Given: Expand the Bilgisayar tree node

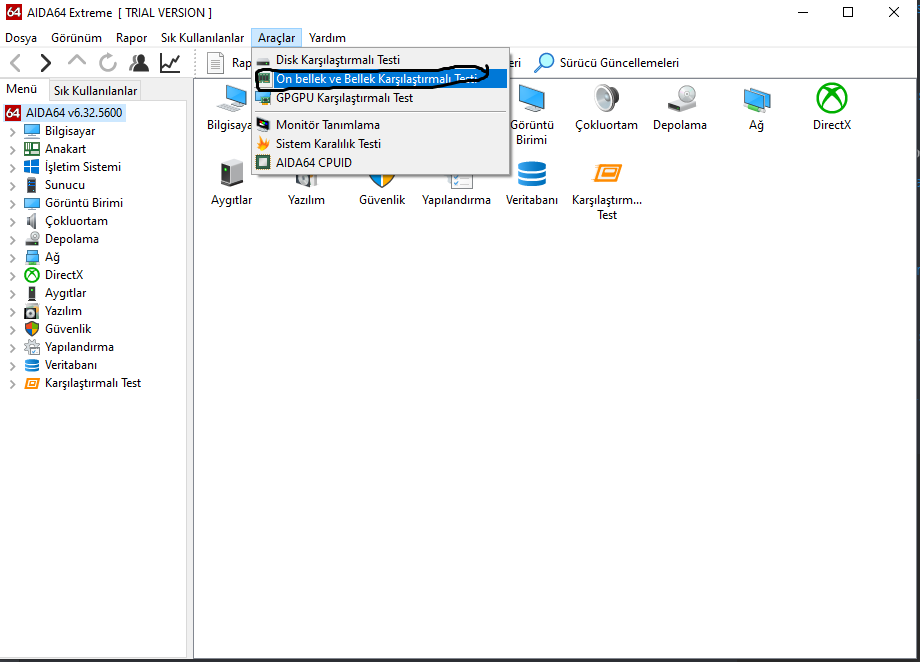Looking at the screenshot, I should (12, 131).
